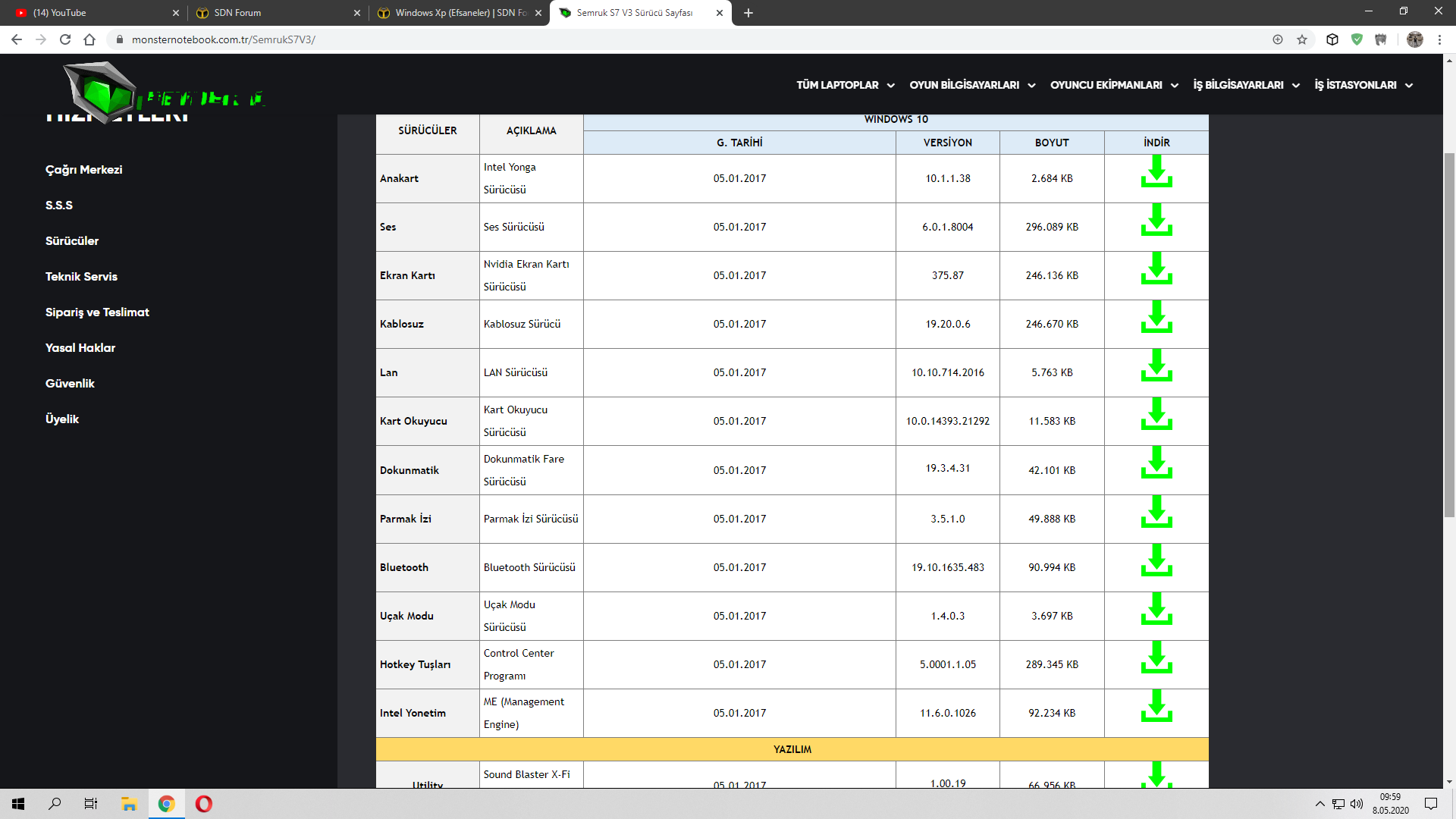The width and height of the screenshot is (1456, 819).
Task: Download the Anakart chipset driver
Action: pyautogui.click(x=1156, y=173)
